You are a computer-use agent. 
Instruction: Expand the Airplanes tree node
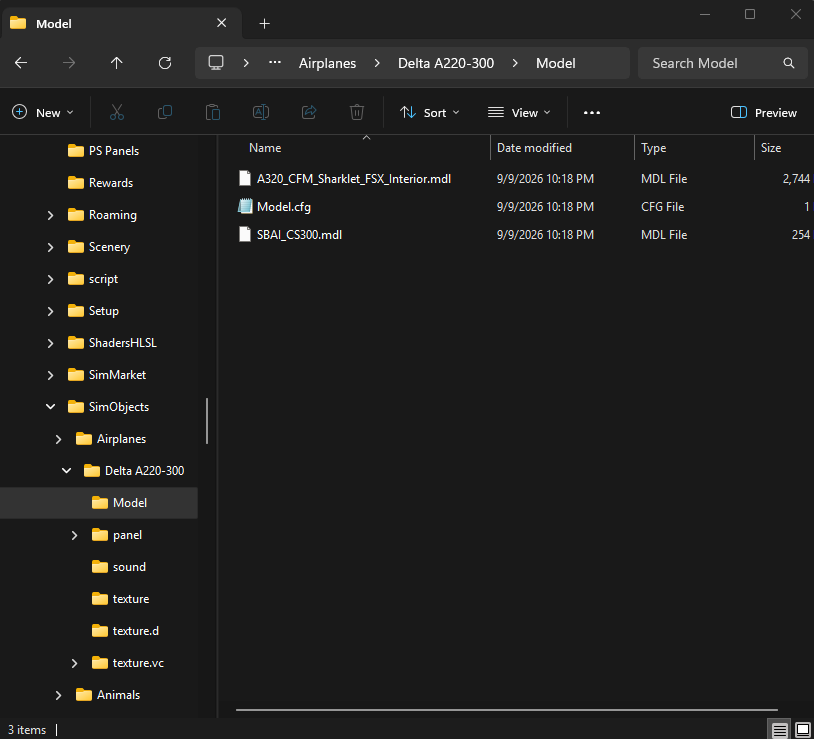[x=59, y=439]
